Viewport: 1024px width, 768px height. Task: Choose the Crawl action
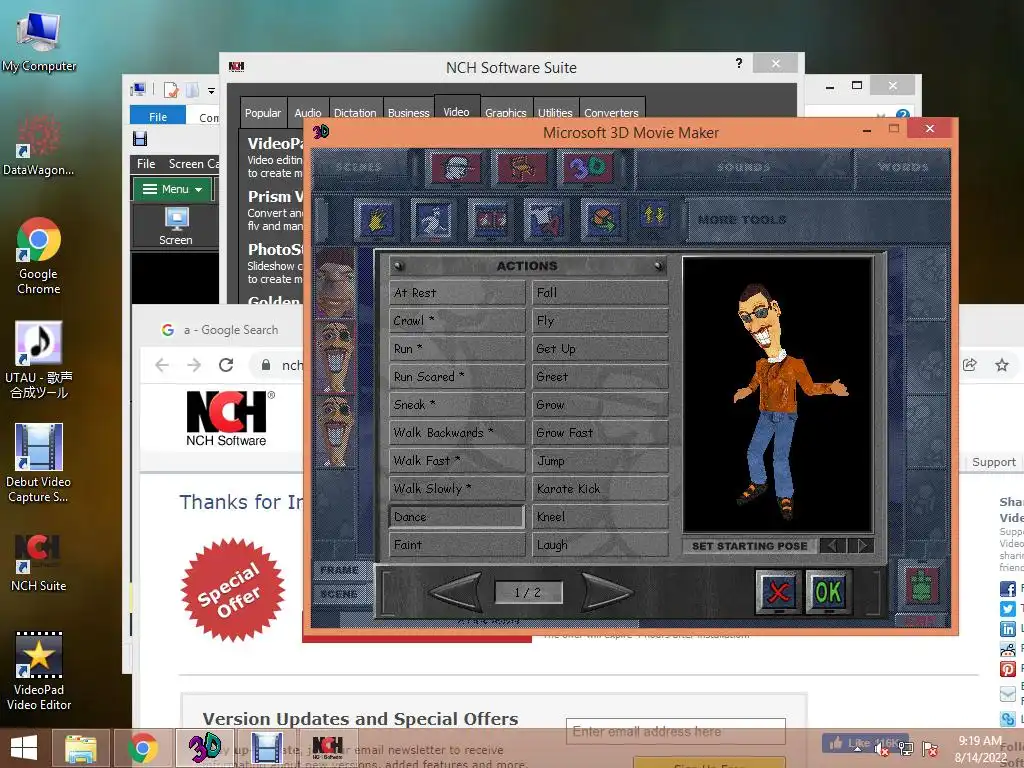coord(457,321)
